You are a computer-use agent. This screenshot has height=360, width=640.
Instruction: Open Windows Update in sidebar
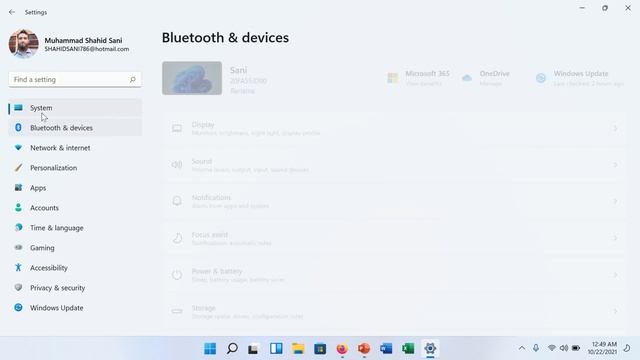pyautogui.click(x=75, y=308)
